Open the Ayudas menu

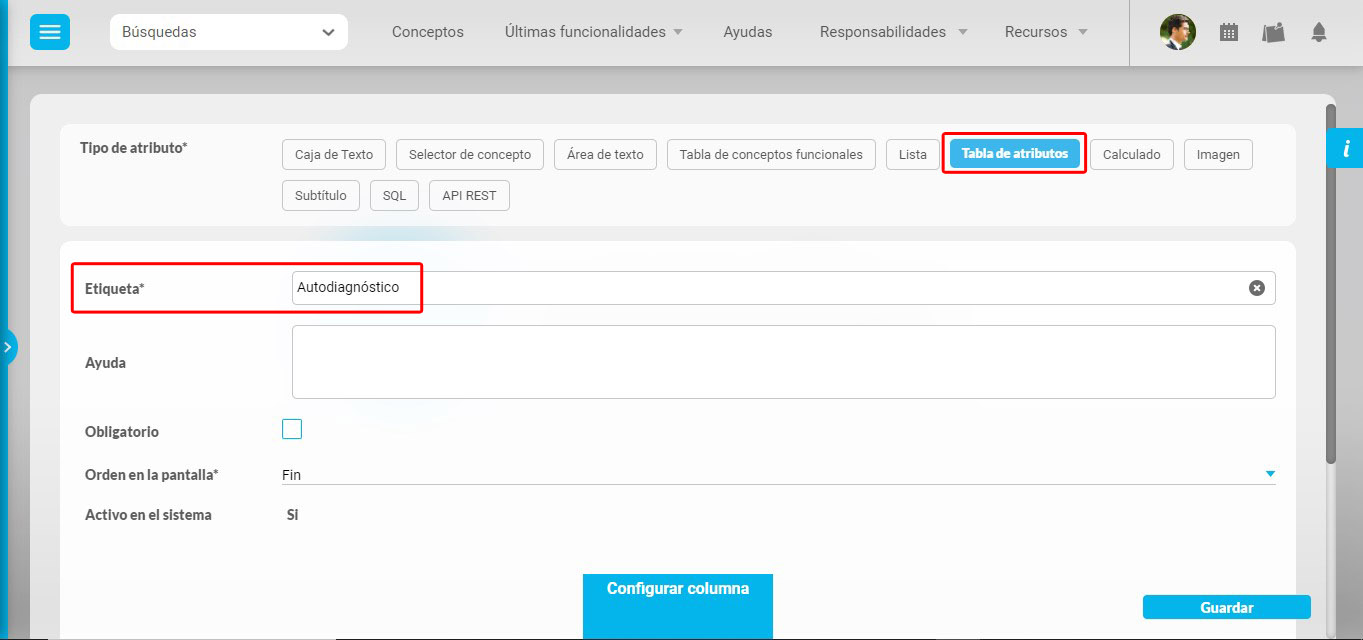[748, 32]
